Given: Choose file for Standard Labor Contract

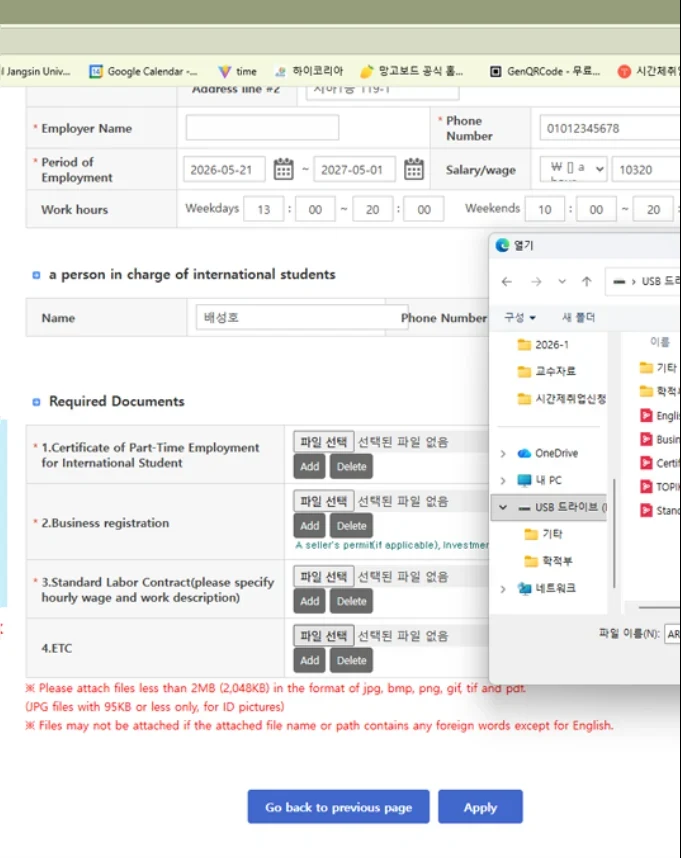Looking at the screenshot, I should click(x=324, y=576).
